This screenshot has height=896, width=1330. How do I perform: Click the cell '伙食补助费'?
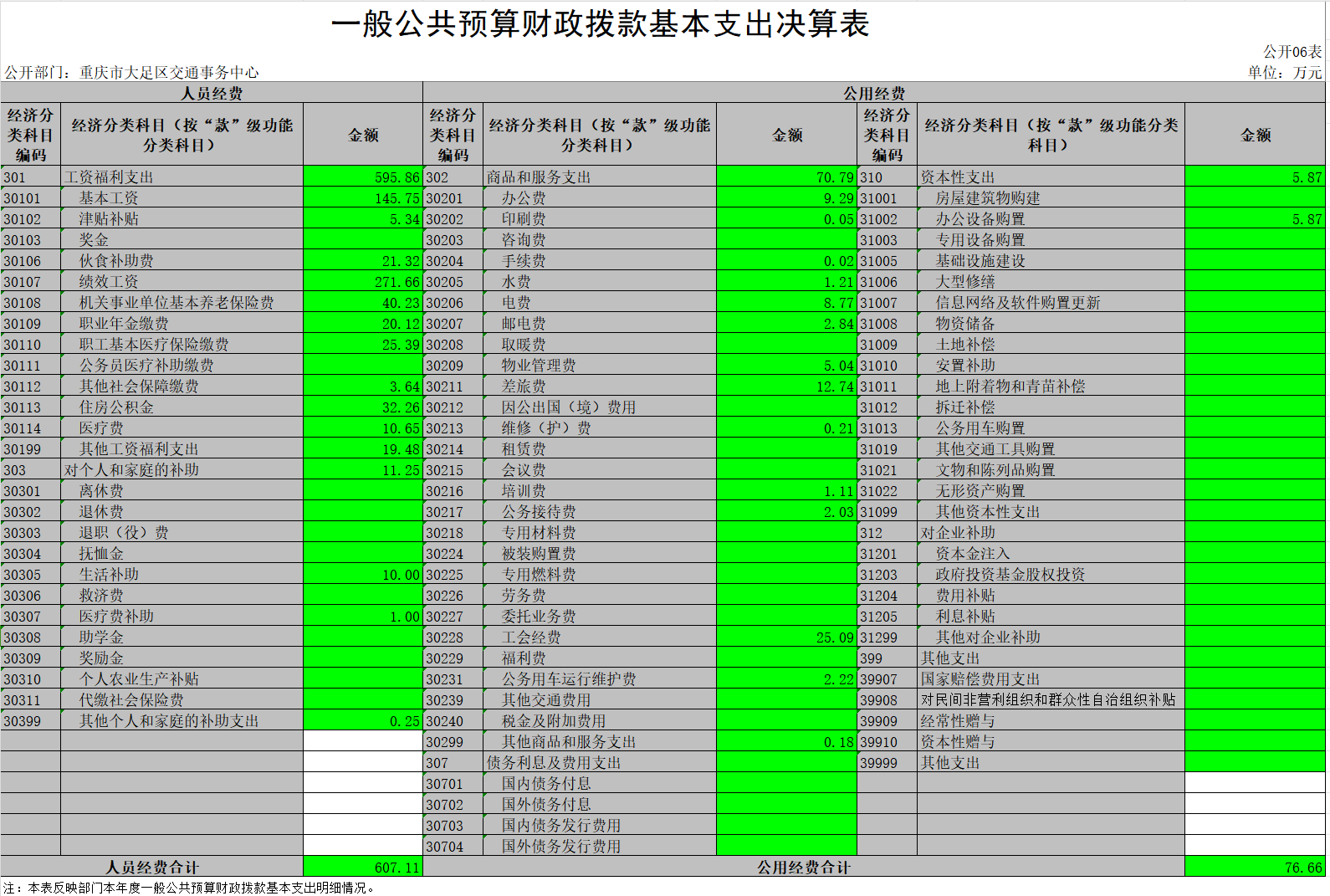(x=182, y=260)
